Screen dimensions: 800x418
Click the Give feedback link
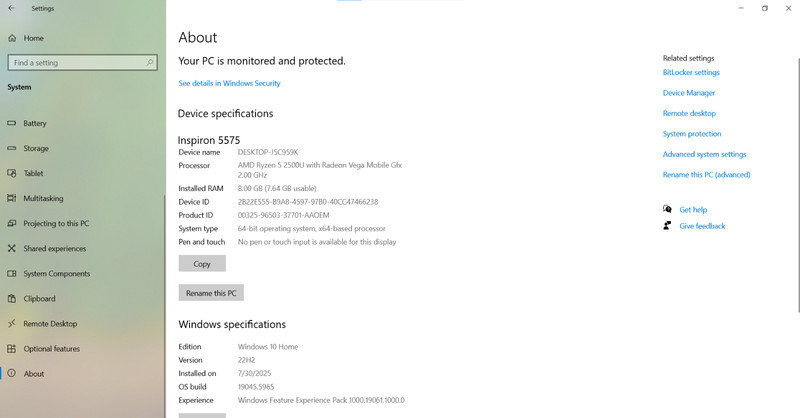click(x=702, y=226)
